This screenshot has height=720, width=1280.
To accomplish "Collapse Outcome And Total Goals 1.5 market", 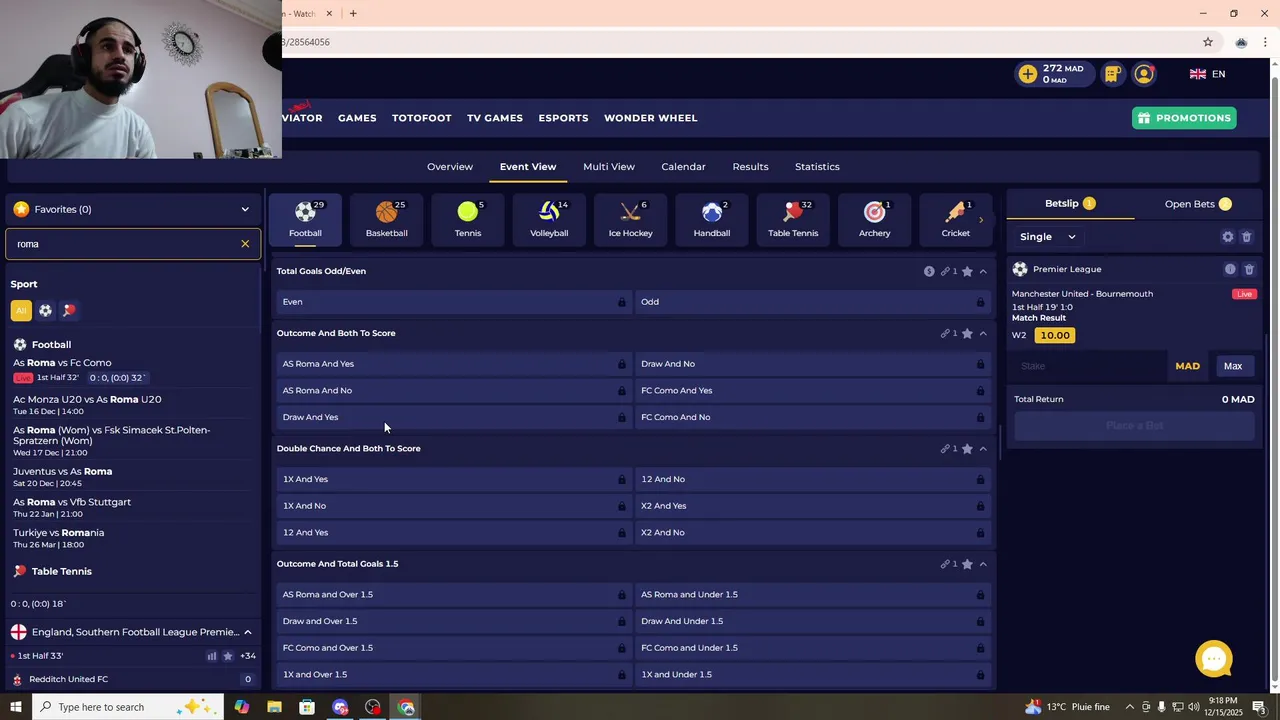I will click(x=983, y=564).
